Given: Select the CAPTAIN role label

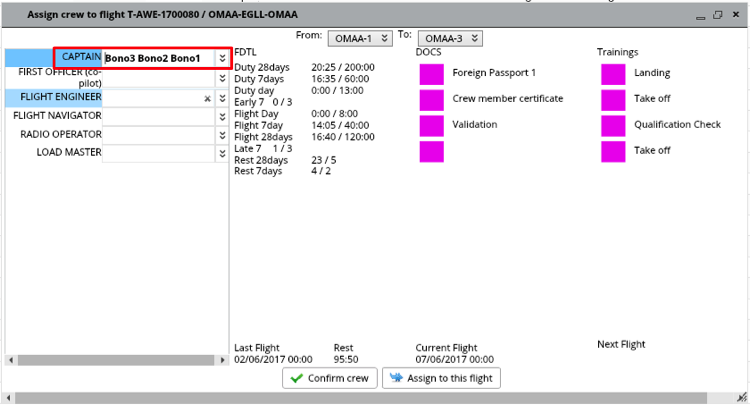Looking at the screenshot, I should click(x=78, y=59).
